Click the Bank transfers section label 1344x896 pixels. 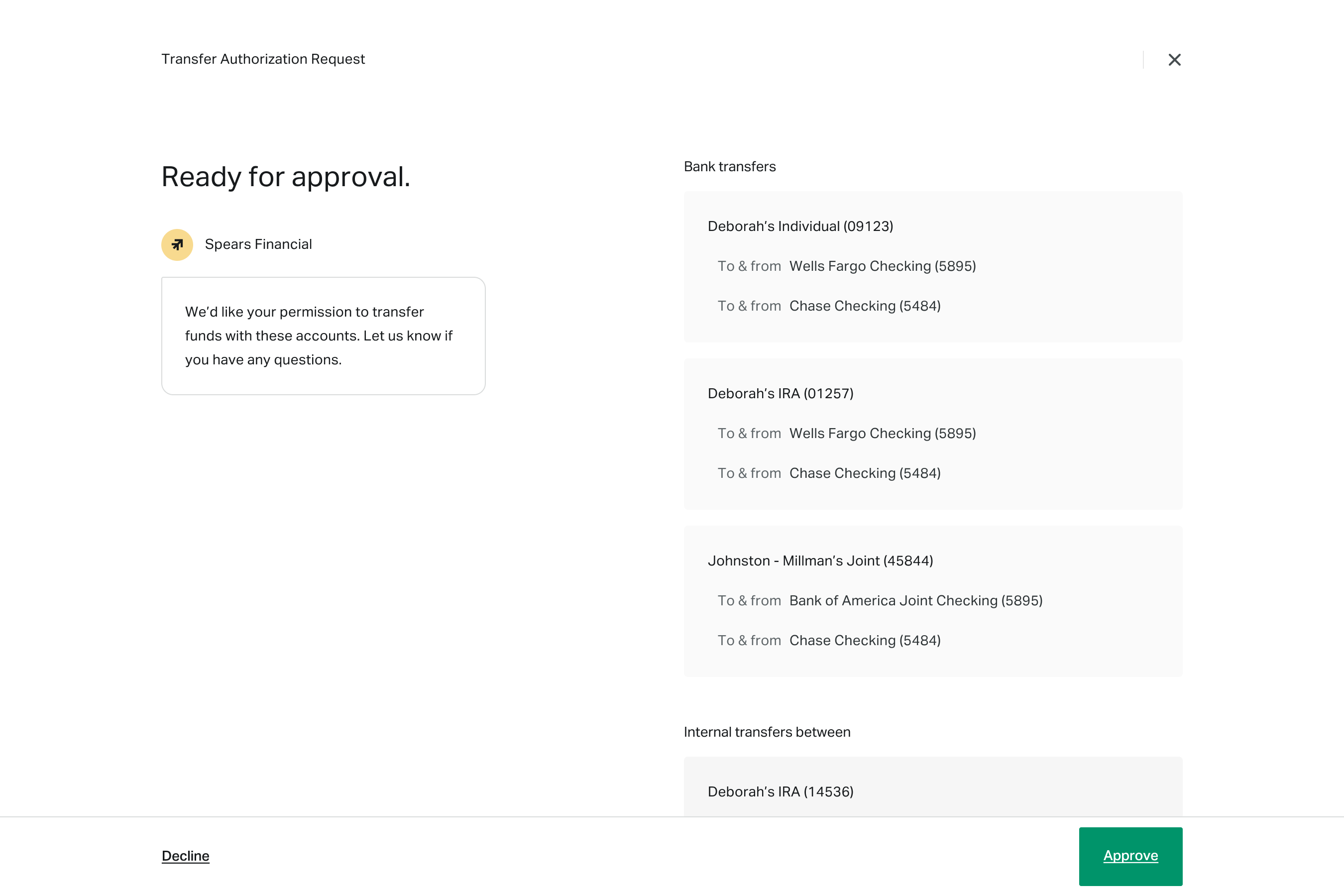(x=730, y=167)
